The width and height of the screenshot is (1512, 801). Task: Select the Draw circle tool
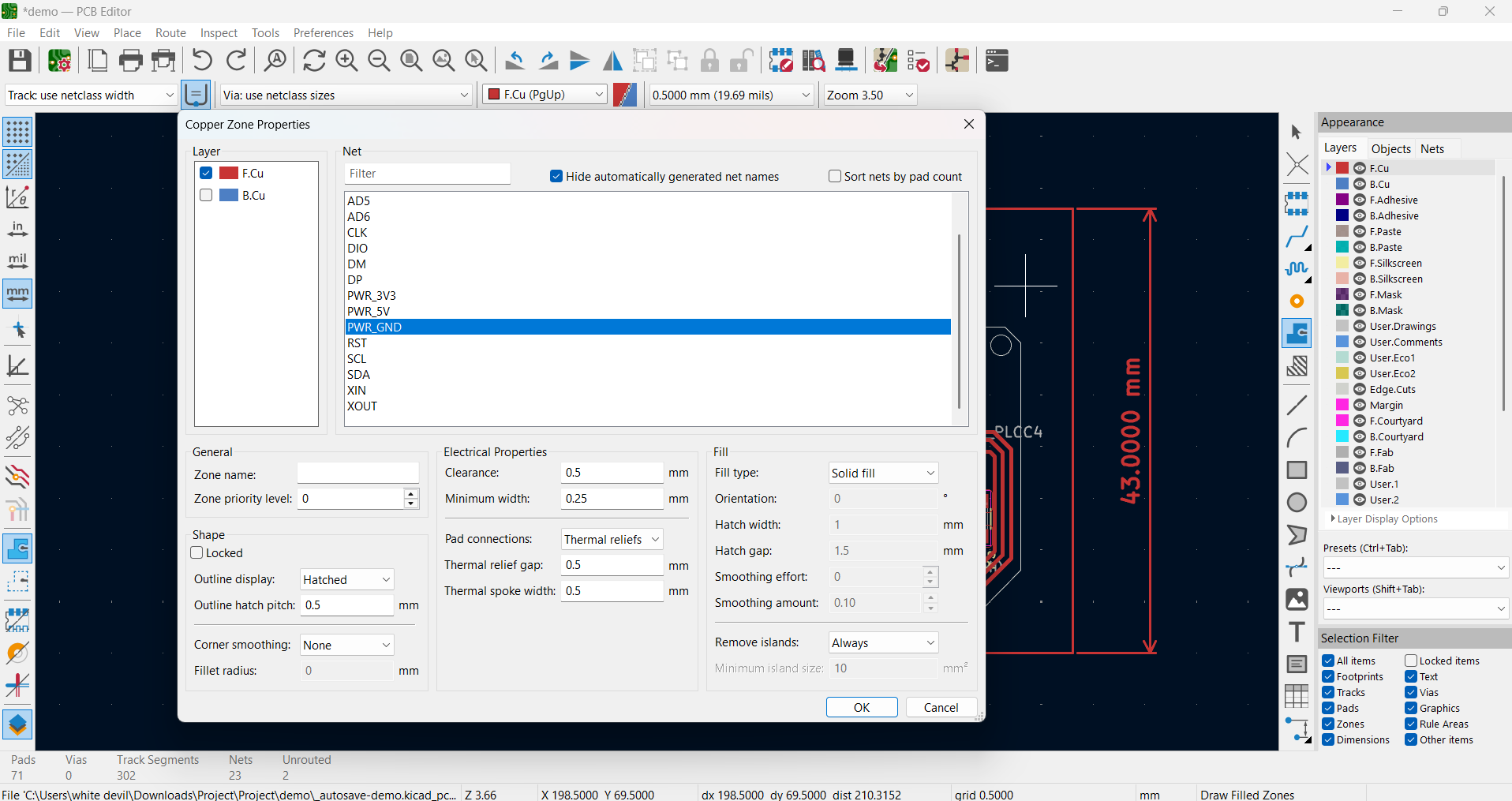coord(1297,503)
